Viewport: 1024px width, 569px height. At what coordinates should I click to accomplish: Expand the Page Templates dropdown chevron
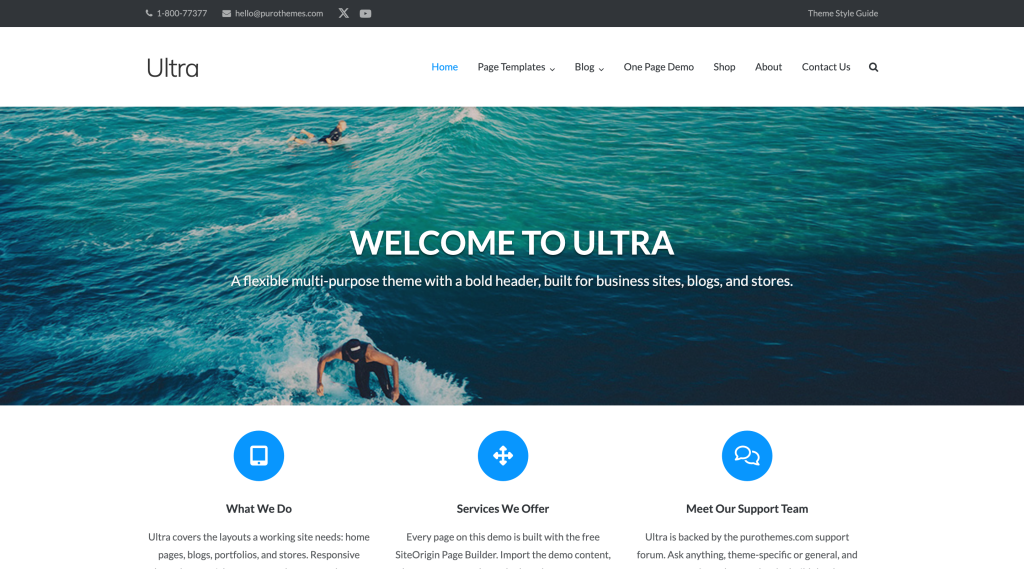[552, 69]
